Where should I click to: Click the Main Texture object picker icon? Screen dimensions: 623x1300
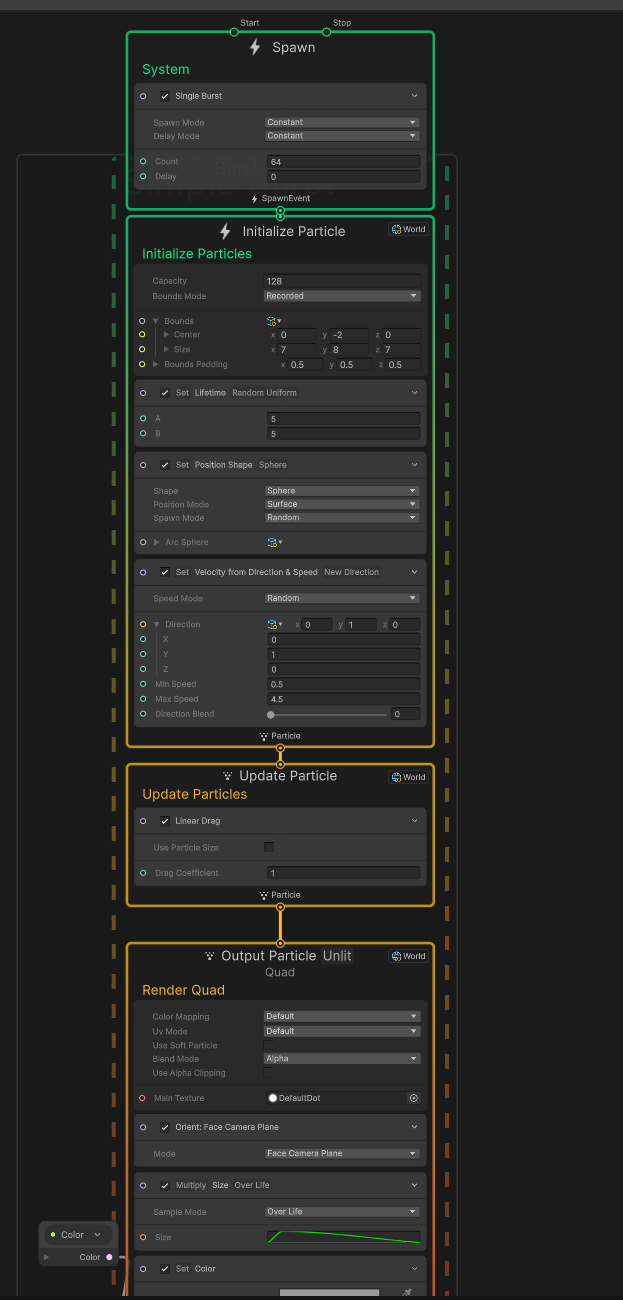click(x=413, y=1098)
